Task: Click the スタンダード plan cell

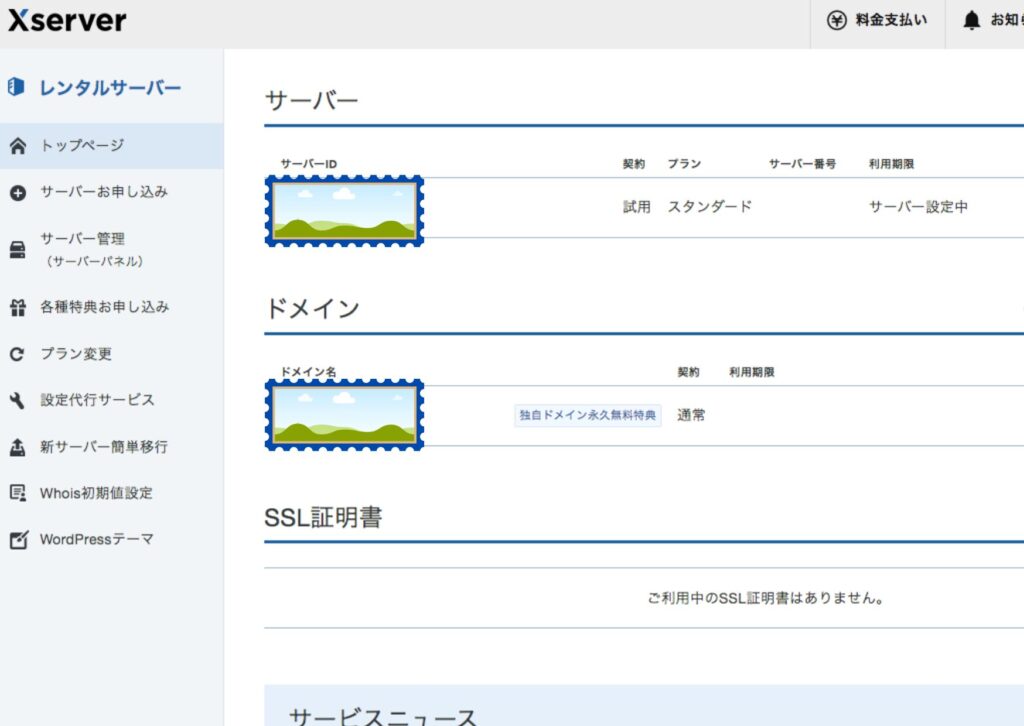Action: (710, 207)
